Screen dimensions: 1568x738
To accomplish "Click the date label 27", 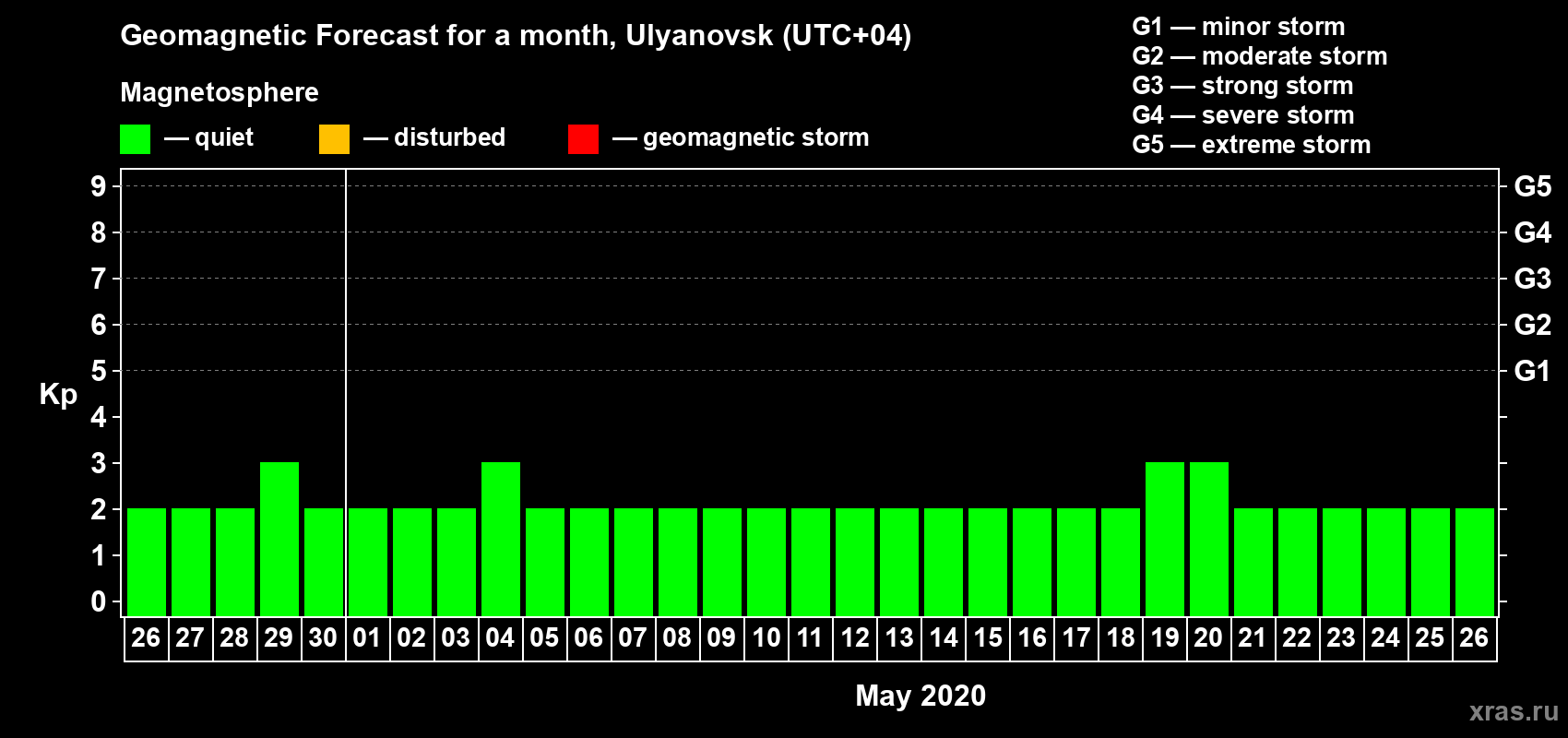I will tap(190, 638).
